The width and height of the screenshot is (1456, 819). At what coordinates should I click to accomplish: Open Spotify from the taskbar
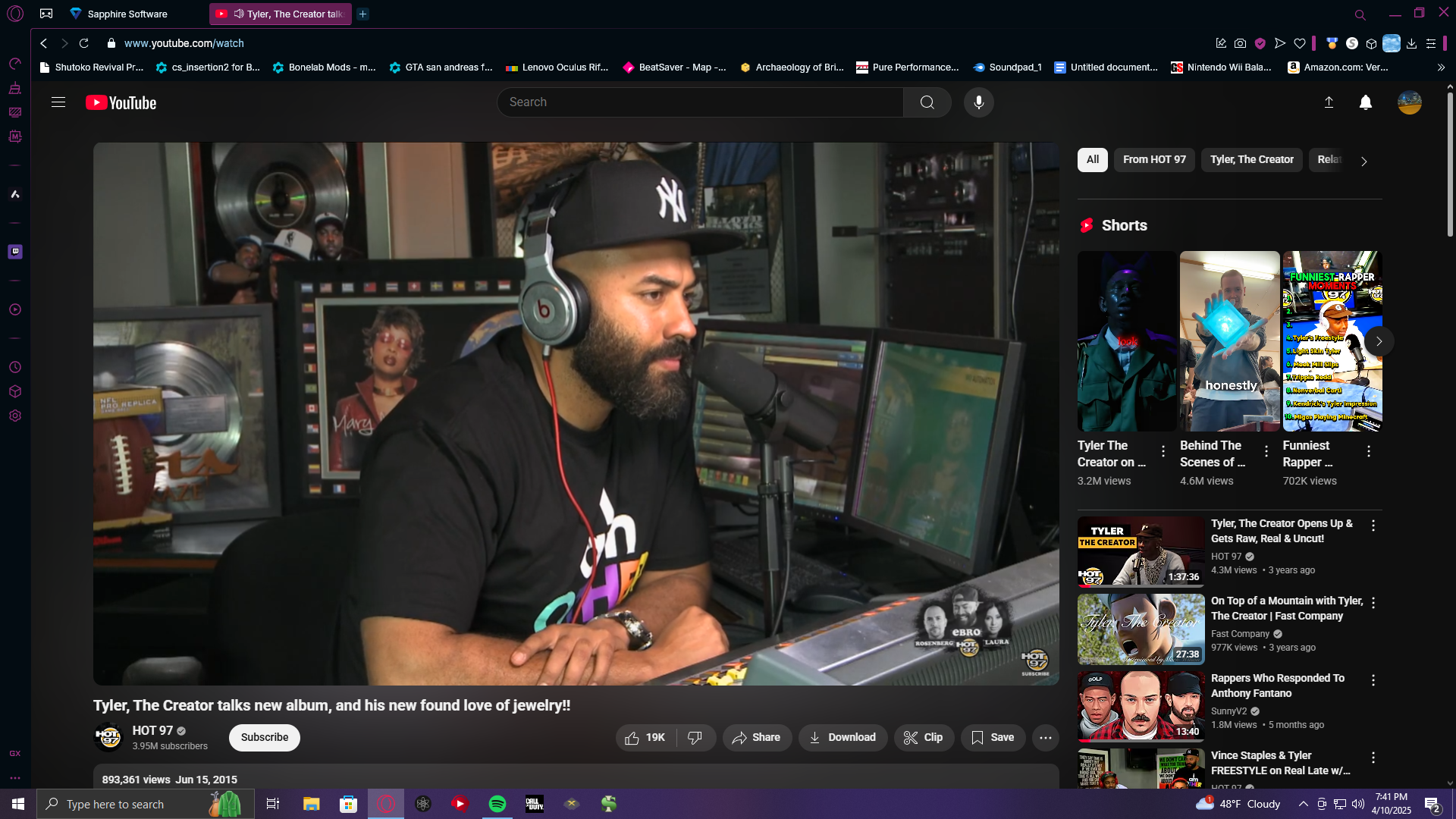pyautogui.click(x=497, y=804)
